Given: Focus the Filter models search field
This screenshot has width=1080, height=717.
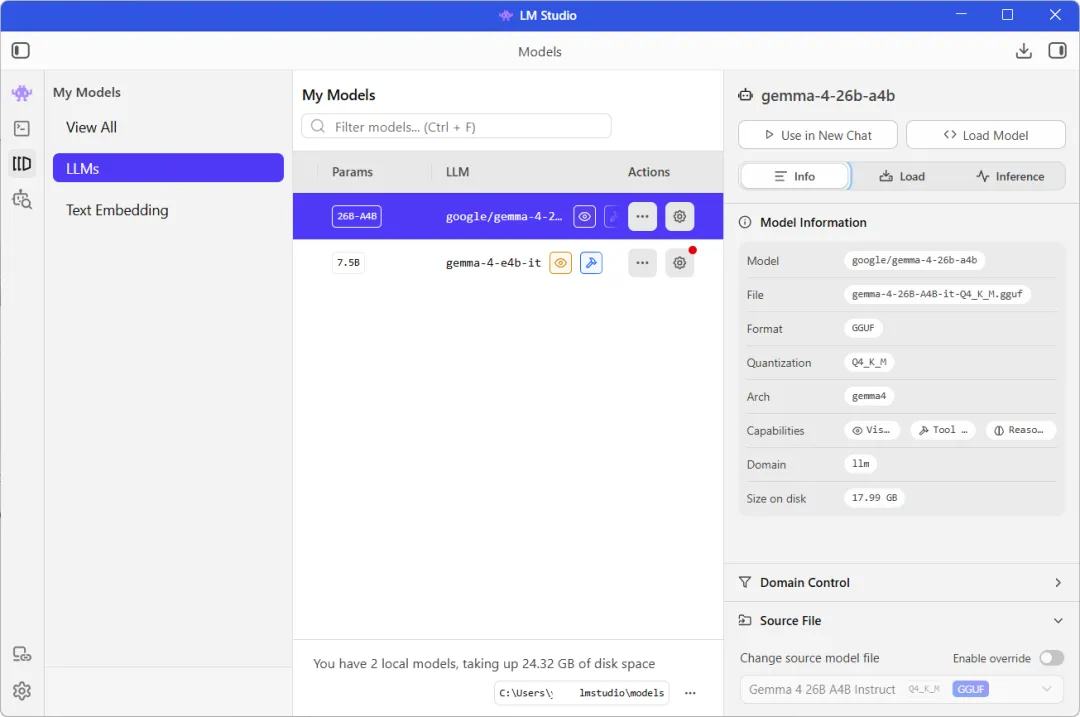Looking at the screenshot, I should point(456,127).
